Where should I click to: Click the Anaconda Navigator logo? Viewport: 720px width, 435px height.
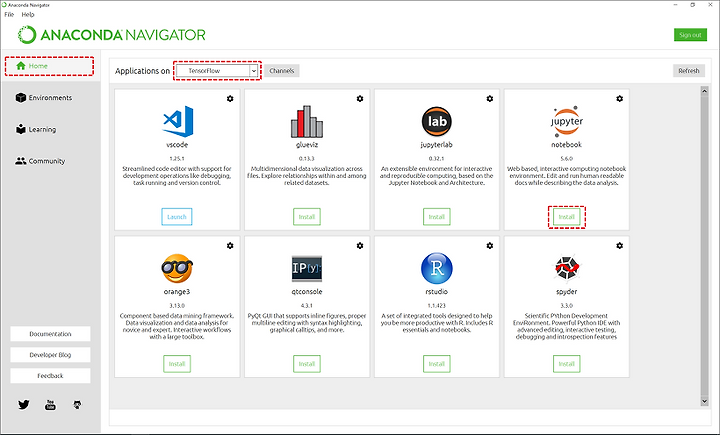point(112,35)
